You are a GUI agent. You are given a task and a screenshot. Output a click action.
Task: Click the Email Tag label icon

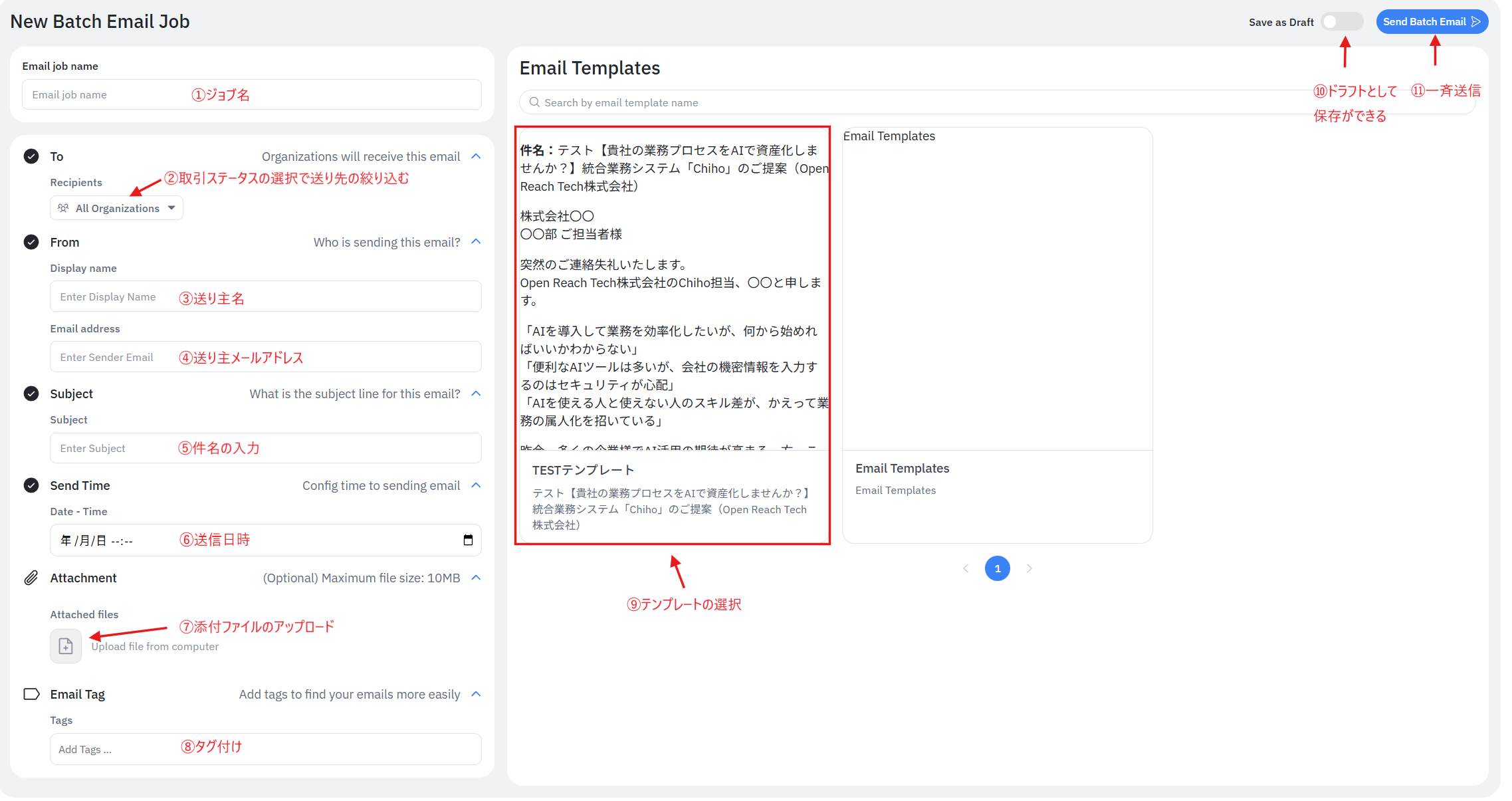(31, 694)
